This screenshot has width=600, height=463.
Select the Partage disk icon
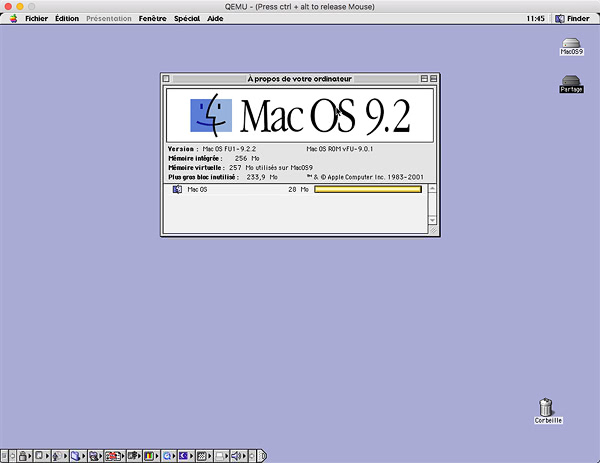click(x=571, y=84)
